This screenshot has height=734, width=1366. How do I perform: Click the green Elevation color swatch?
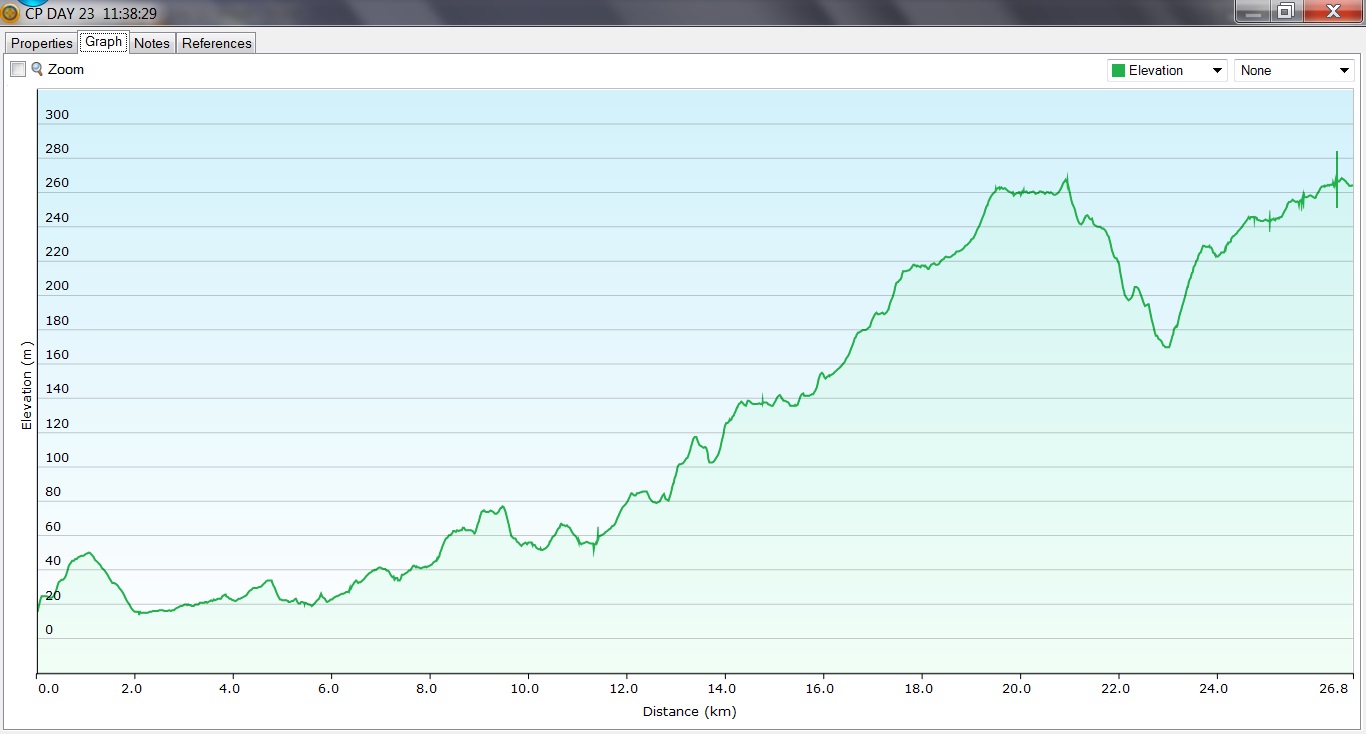[x=1118, y=70]
